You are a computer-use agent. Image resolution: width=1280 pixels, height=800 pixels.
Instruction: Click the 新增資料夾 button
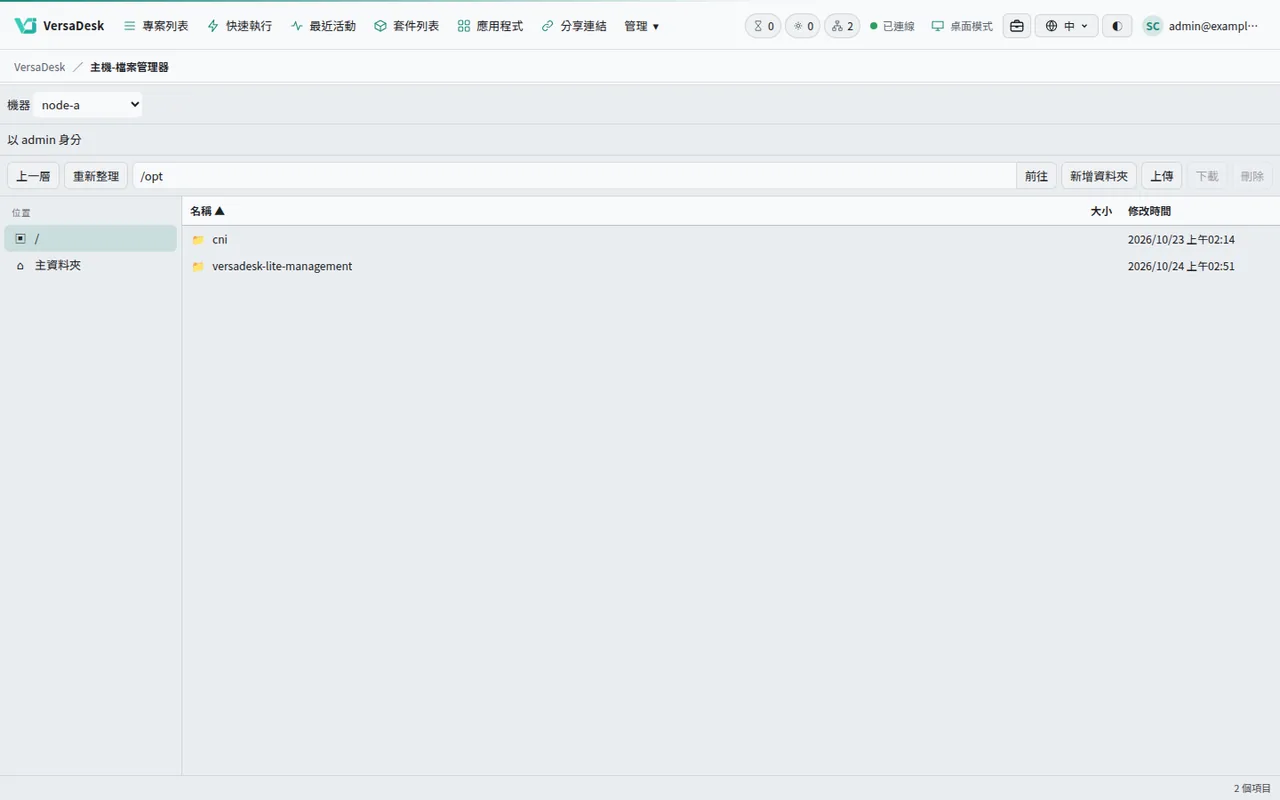pos(1099,176)
